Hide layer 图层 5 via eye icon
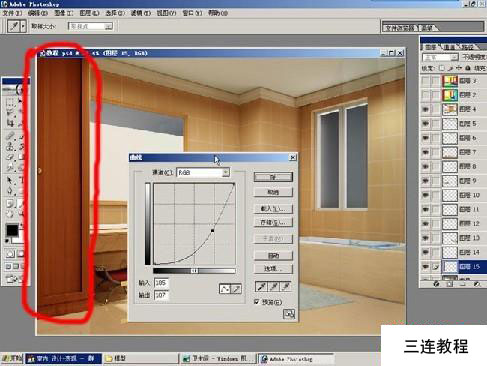Image resolution: width=487 pixels, height=366 pixels. (425, 124)
